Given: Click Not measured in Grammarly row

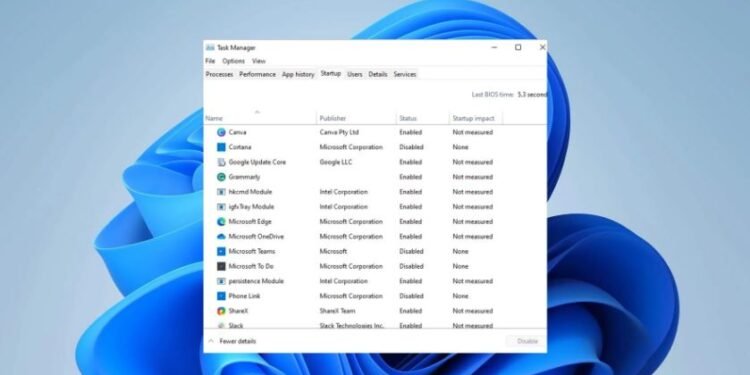Looking at the screenshot, I should [473, 177].
